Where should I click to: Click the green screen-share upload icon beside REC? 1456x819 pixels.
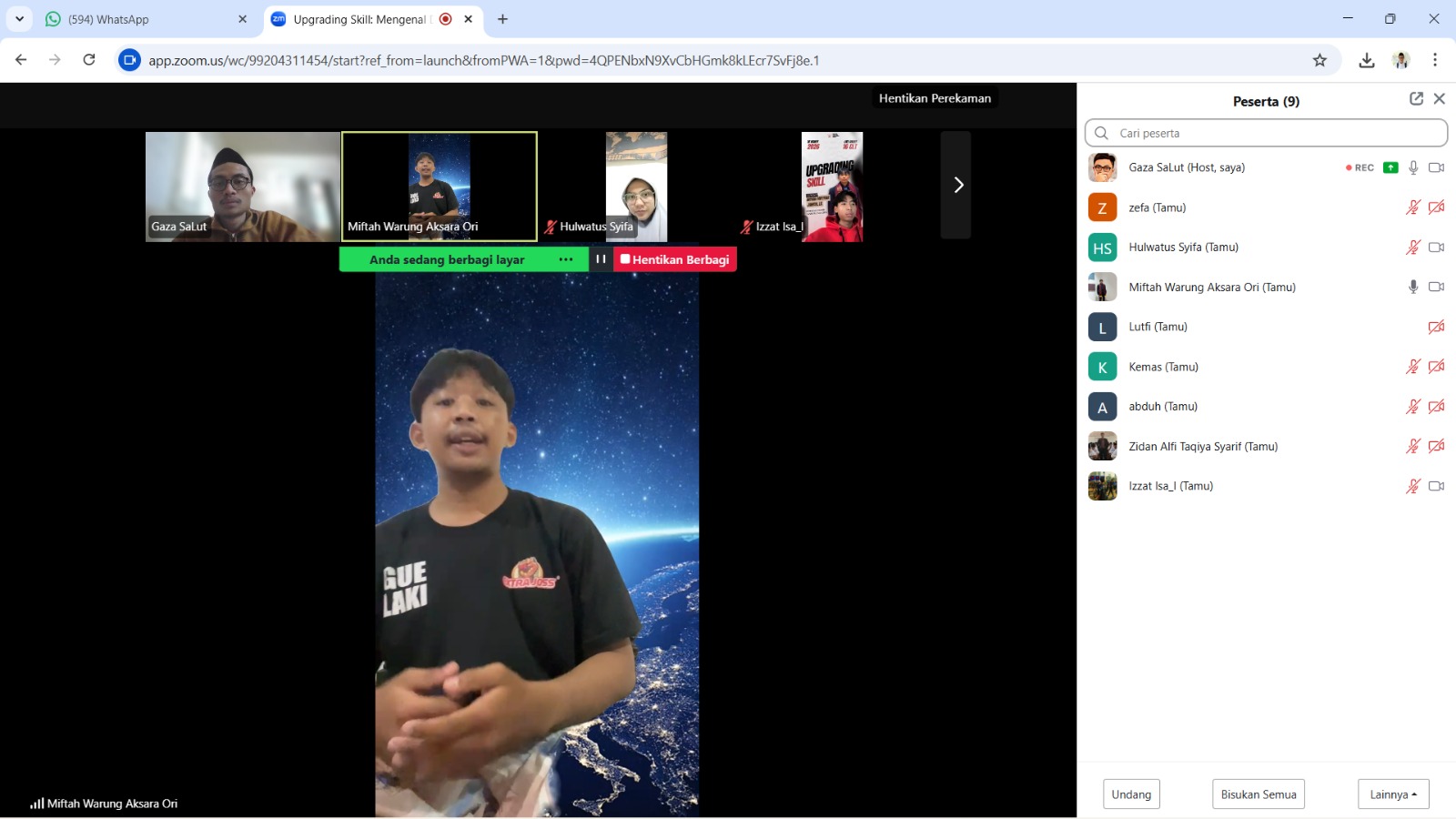(x=1391, y=167)
